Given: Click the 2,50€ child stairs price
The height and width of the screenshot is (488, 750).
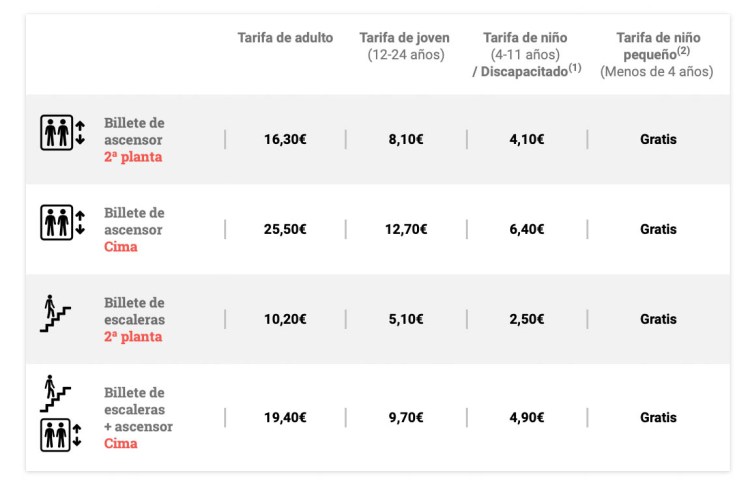Looking at the screenshot, I should [526, 319].
